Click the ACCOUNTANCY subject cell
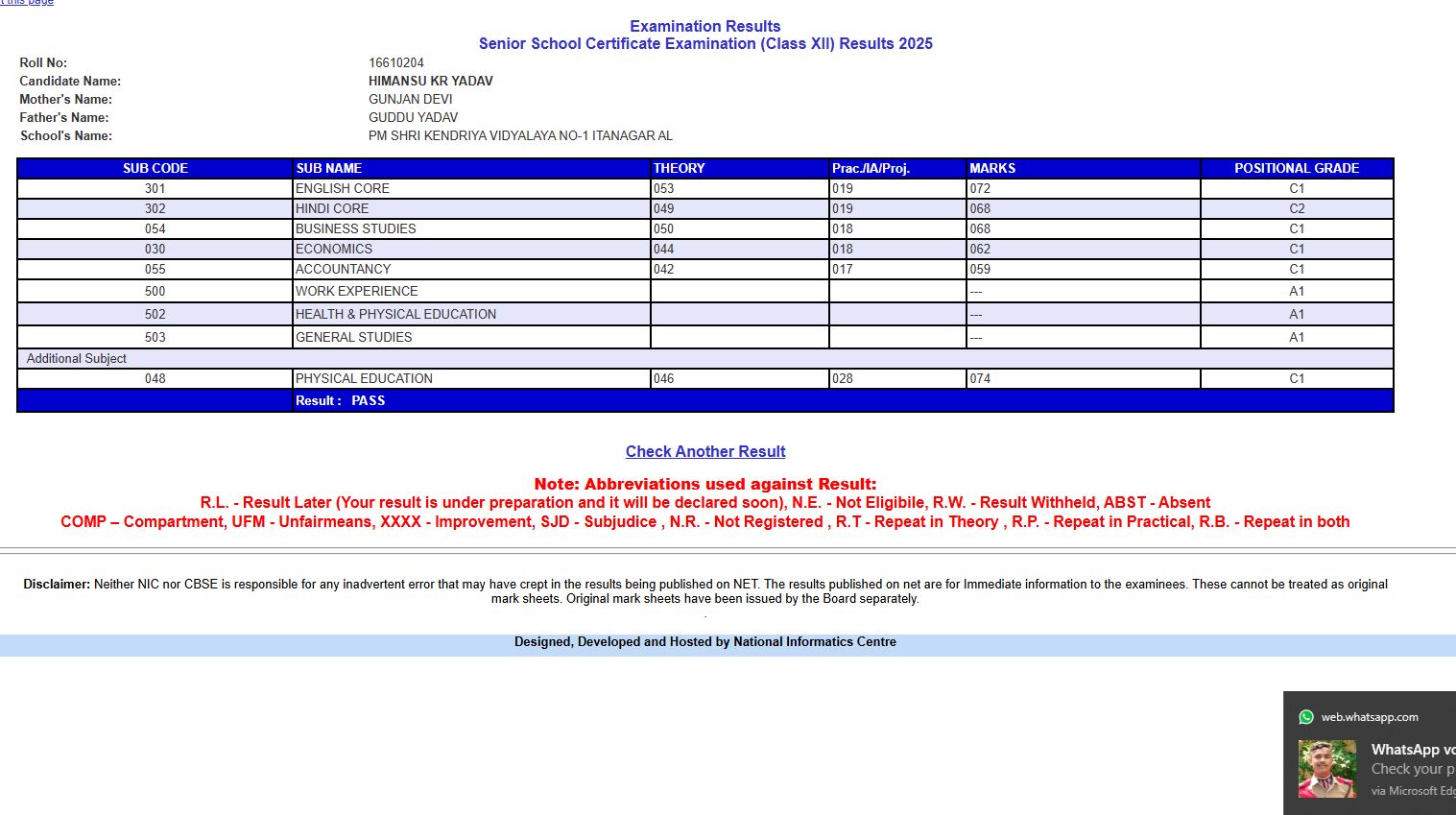 tap(344, 269)
